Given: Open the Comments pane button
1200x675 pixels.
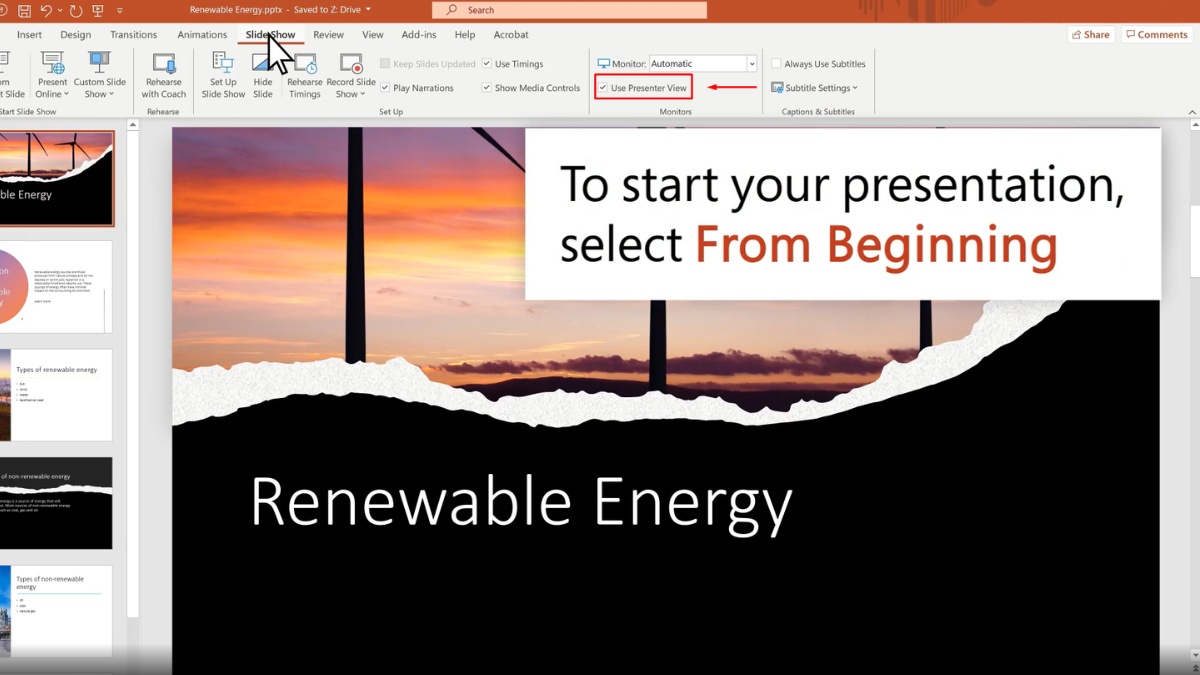Looking at the screenshot, I should pos(1157,34).
